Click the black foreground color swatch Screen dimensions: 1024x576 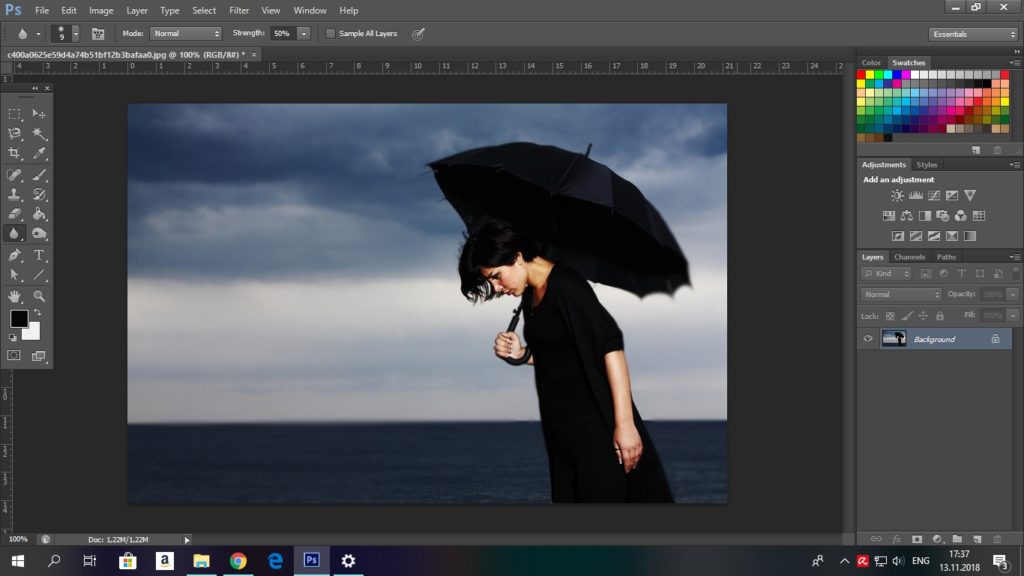[x=18, y=319]
